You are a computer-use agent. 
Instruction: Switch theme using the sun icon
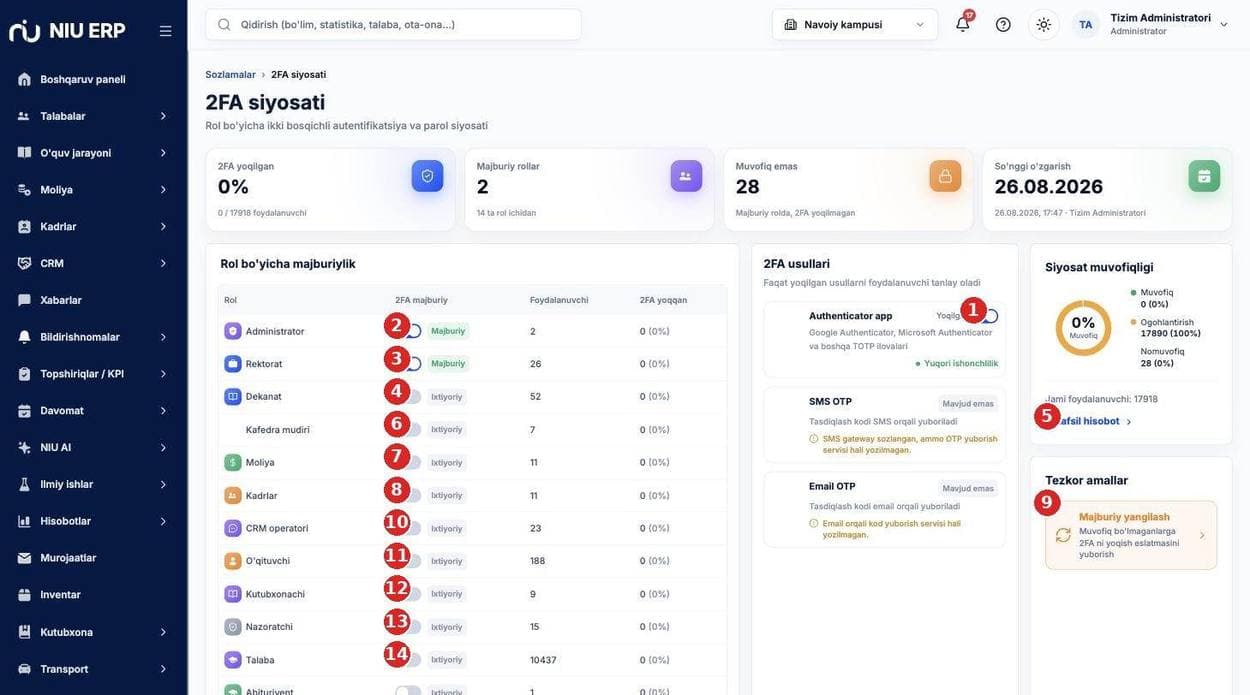coord(1044,24)
